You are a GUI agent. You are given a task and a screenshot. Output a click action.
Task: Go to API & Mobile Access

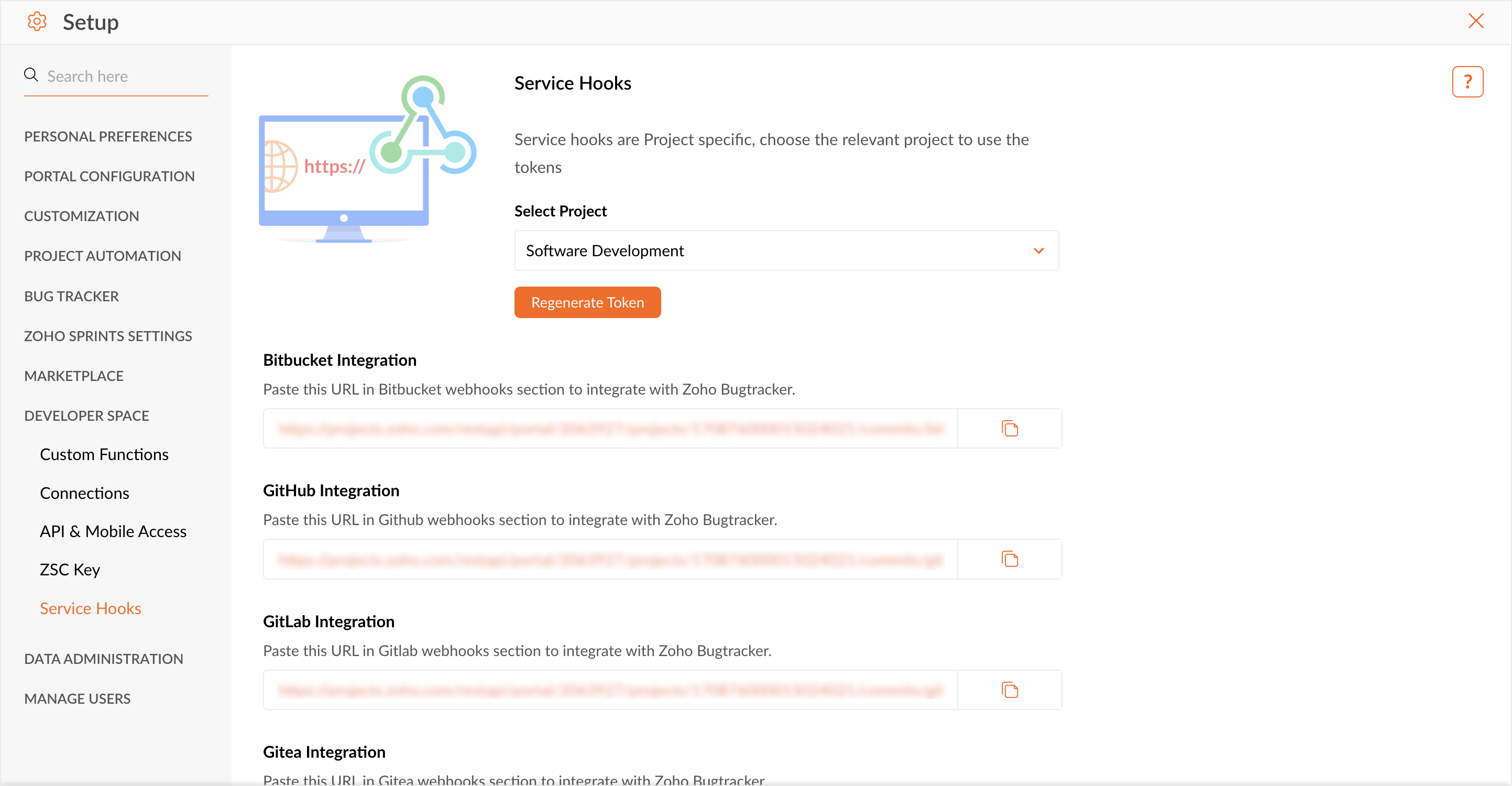(113, 531)
